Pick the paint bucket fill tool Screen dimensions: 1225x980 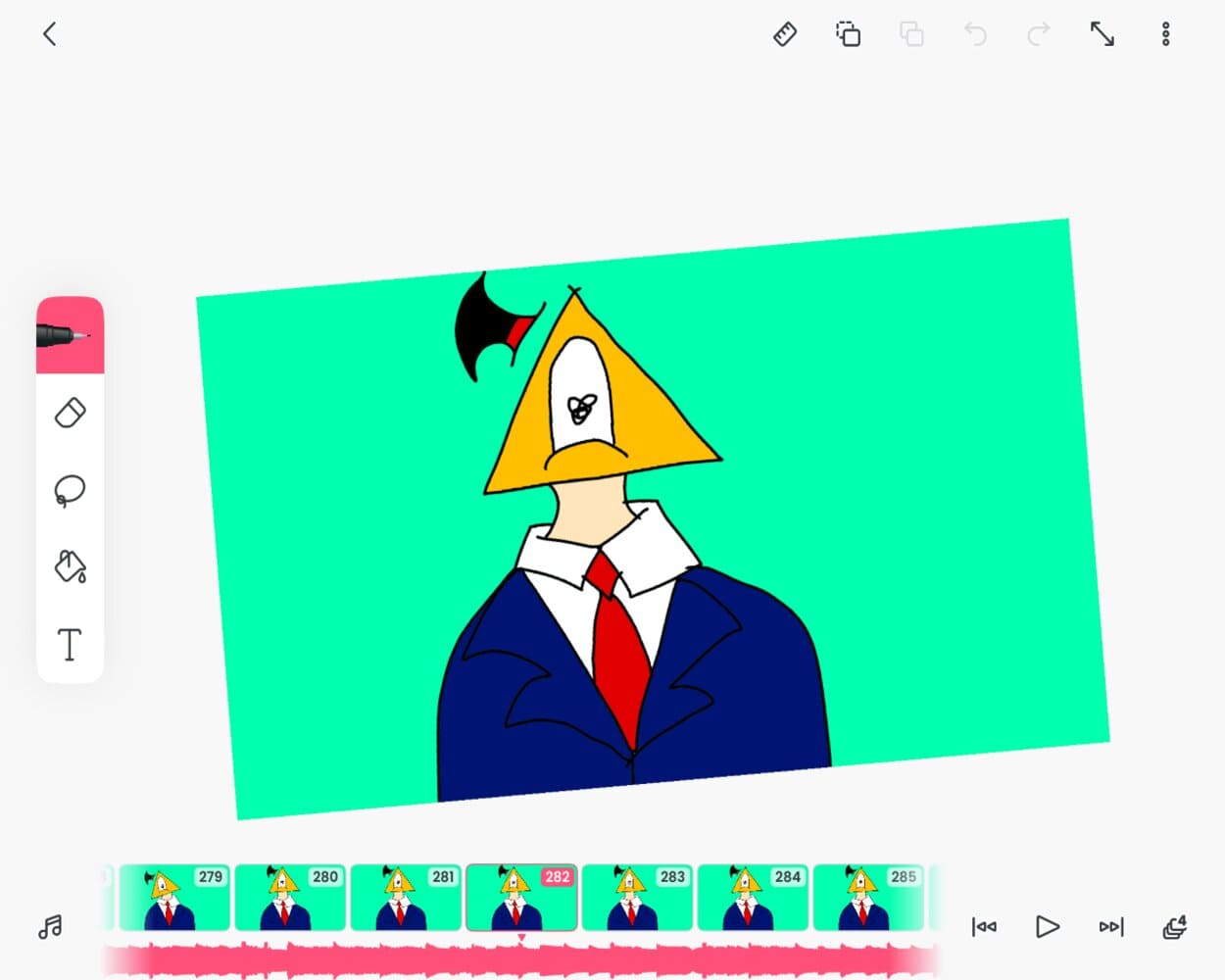[x=70, y=566]
